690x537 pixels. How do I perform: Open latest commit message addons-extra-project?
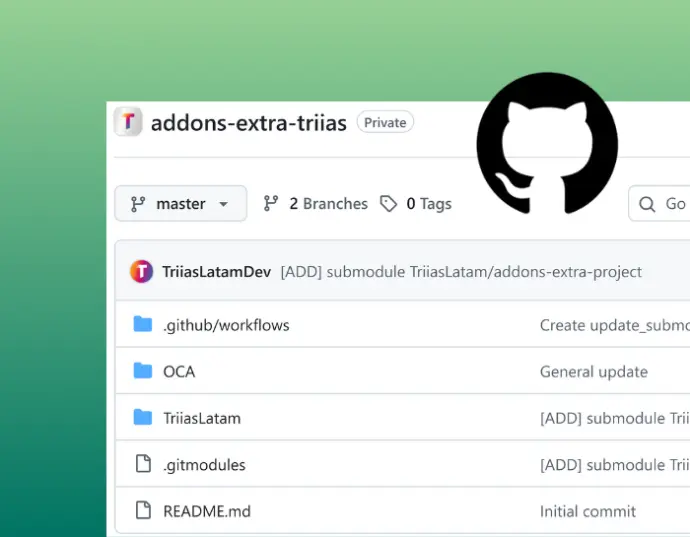coord(461,272)
